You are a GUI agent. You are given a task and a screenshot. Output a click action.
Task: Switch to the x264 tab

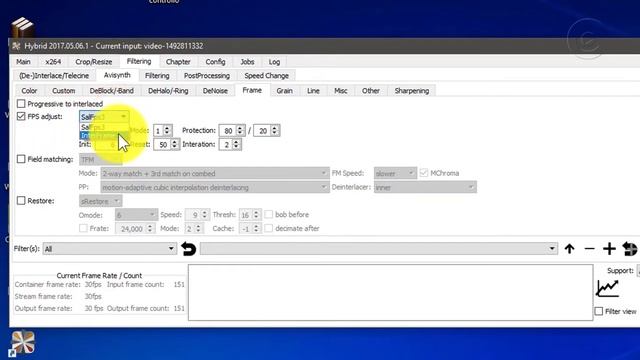point(53,62)
